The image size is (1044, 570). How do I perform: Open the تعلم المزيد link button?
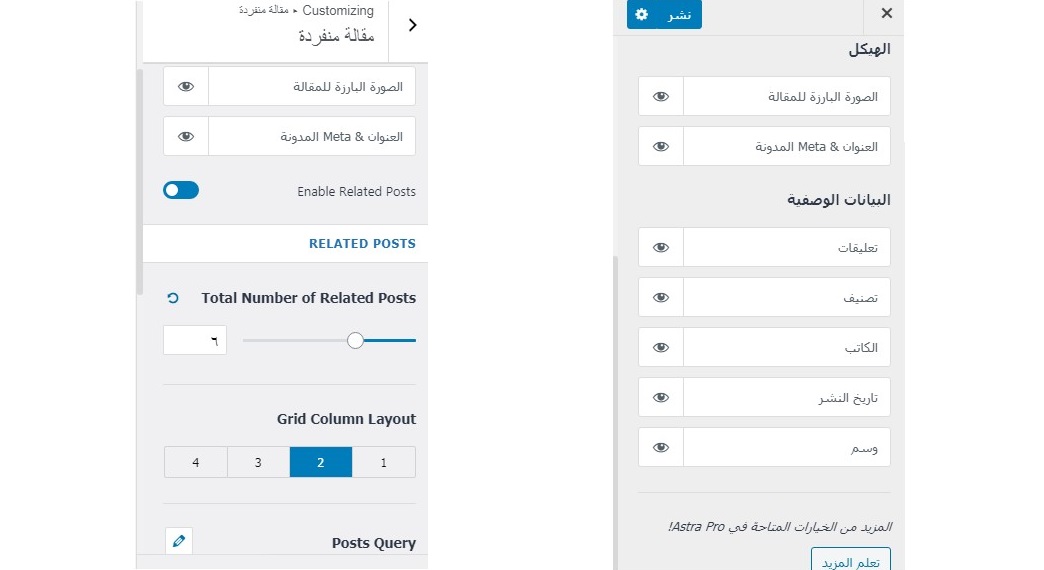(850, 561)
